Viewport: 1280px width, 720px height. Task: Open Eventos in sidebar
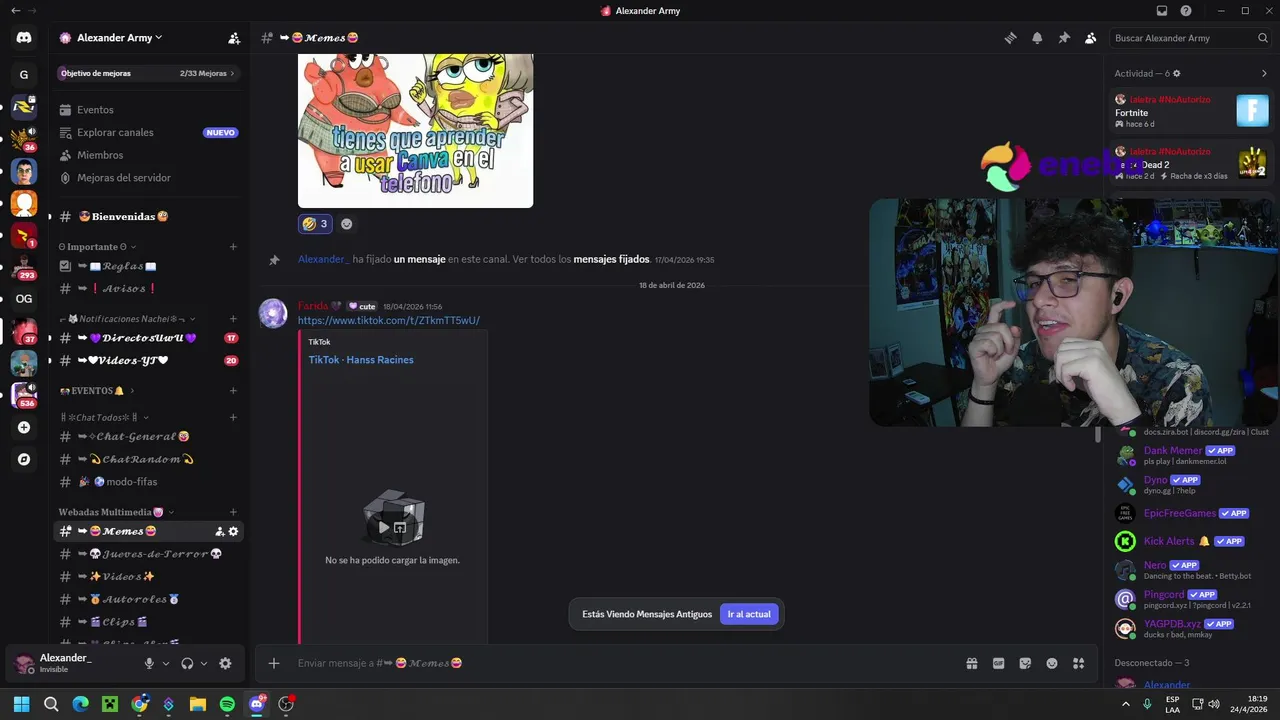pyautogui.click(x=147, y=110)
